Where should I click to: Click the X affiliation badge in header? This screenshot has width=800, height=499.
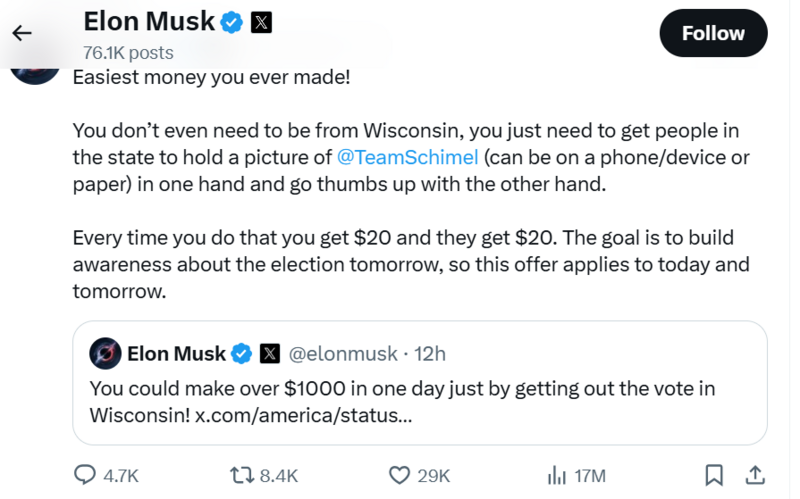click(x=261, y=21)
